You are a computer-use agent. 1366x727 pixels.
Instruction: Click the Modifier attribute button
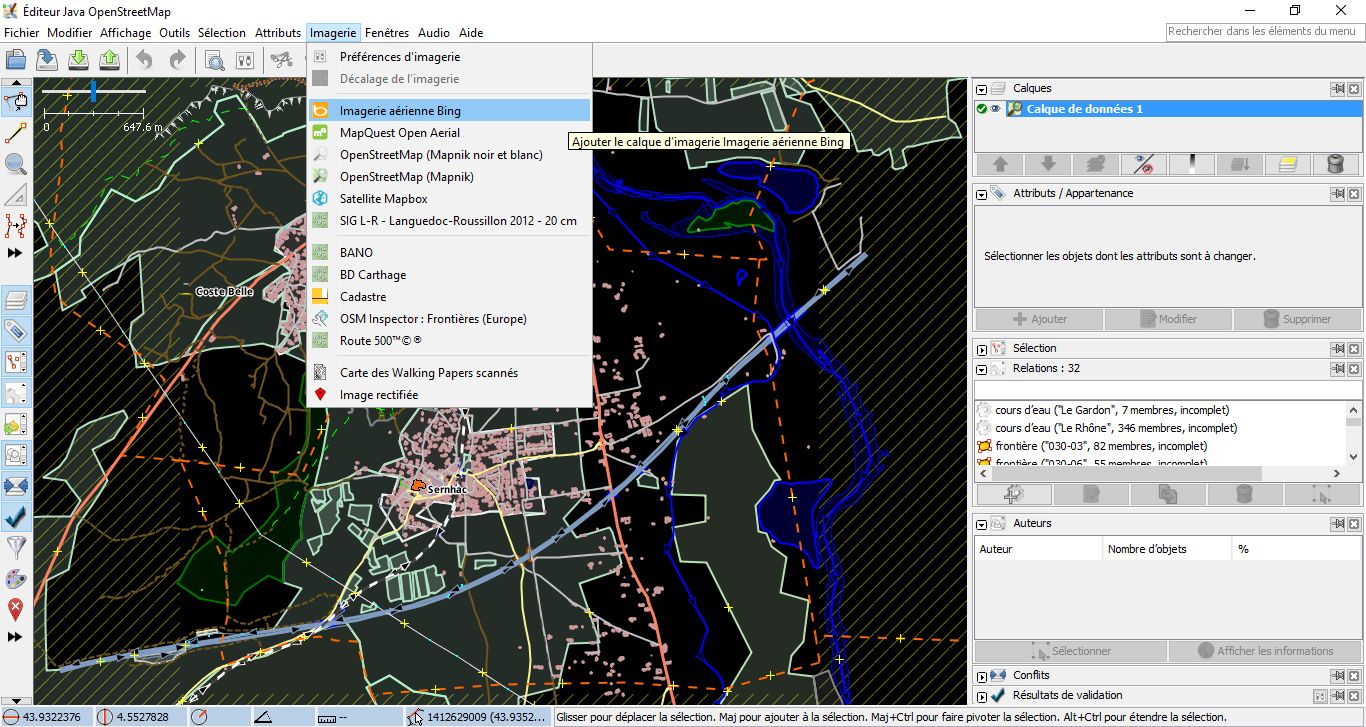pos(1168,319)
